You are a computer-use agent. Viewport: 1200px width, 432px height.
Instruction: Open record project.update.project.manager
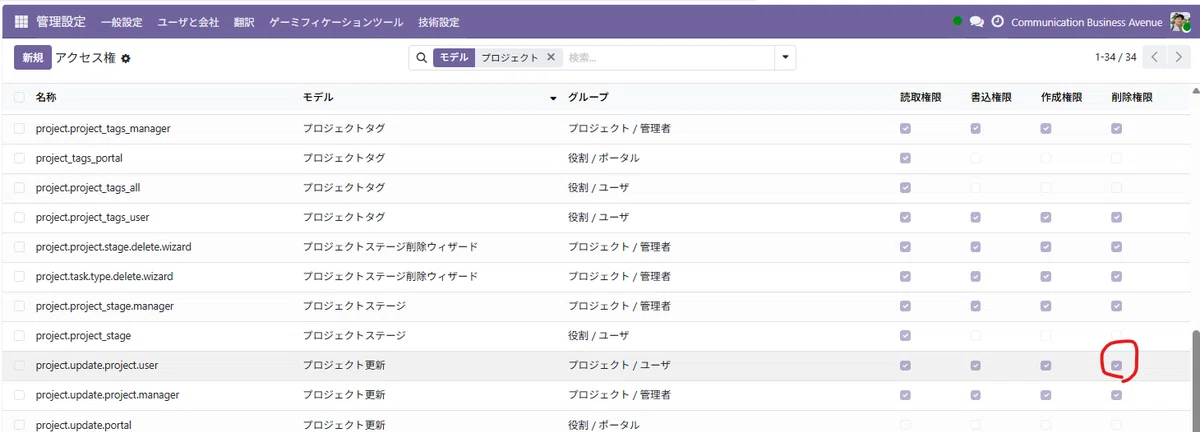point(107,394)
